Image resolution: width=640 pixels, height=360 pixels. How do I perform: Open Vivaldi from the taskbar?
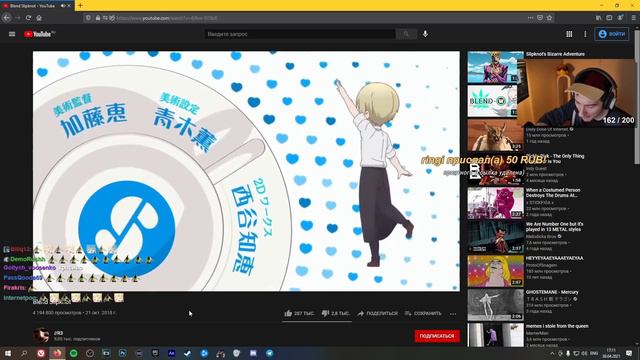pos(41,353)
